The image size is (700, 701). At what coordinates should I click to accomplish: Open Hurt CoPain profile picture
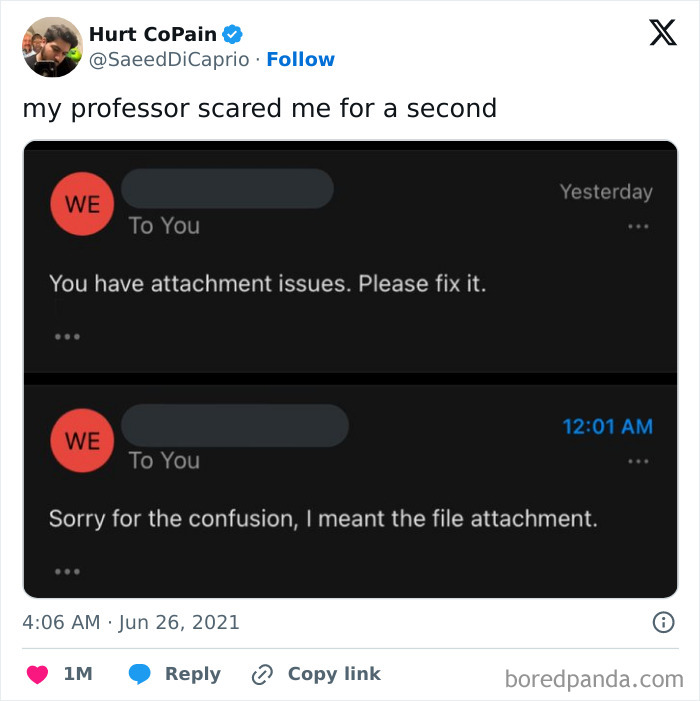[52, 47]
